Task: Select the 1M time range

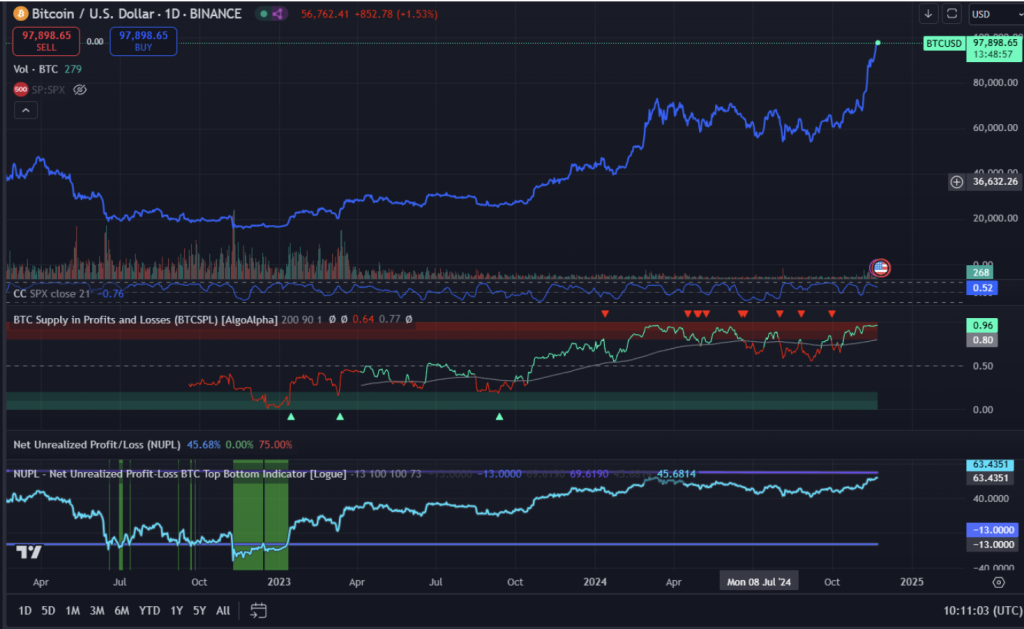Action: coord(73,610)
